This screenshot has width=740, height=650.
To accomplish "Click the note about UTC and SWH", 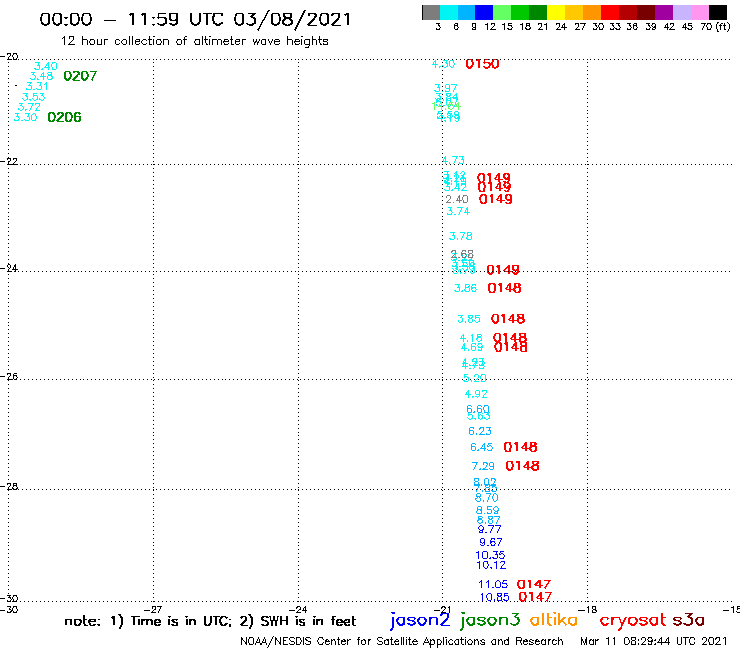I will pyautogui.click(x=210, y=621).
